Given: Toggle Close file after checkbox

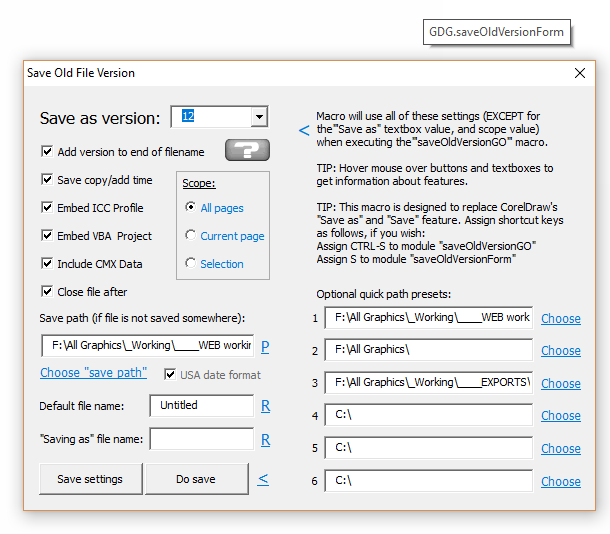Looking at the screenshot, I should [47, 292].
